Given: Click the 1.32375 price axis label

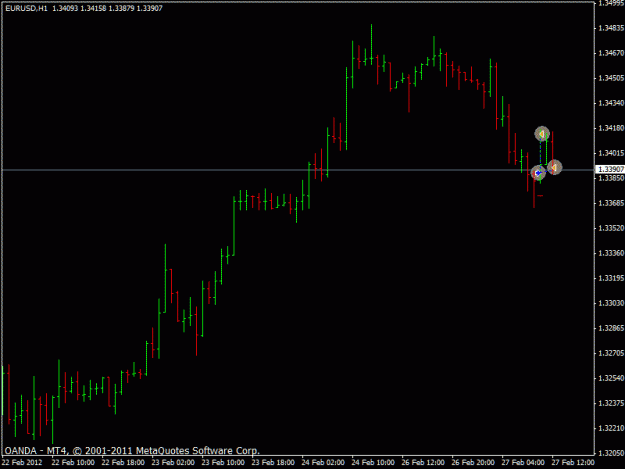Looking at the screenshot, I should (611, 403).
